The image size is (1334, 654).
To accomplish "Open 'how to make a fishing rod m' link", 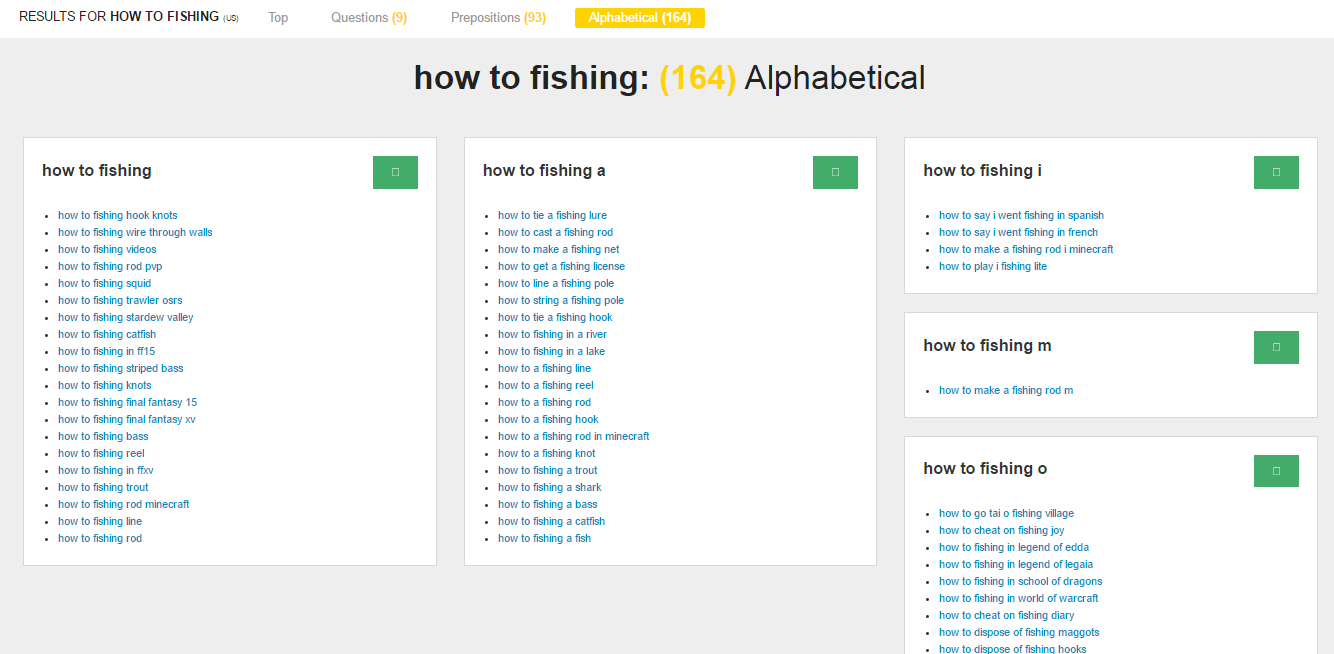I will (1006, 390).
